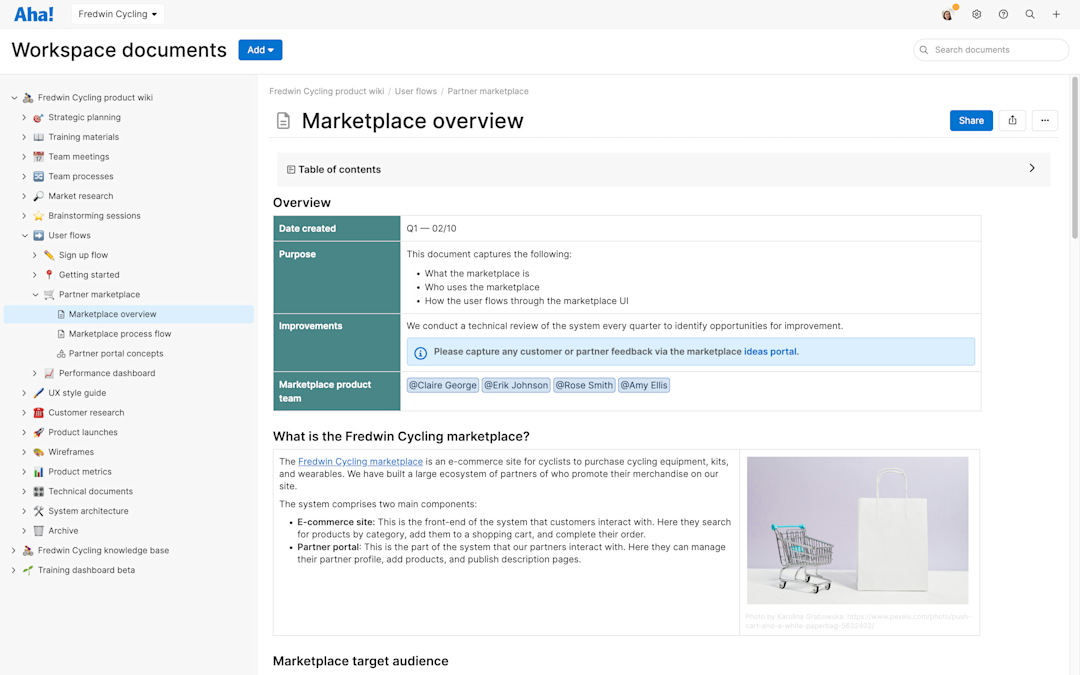
Task: Click in the Search documents field
Action: coord(990,49)
